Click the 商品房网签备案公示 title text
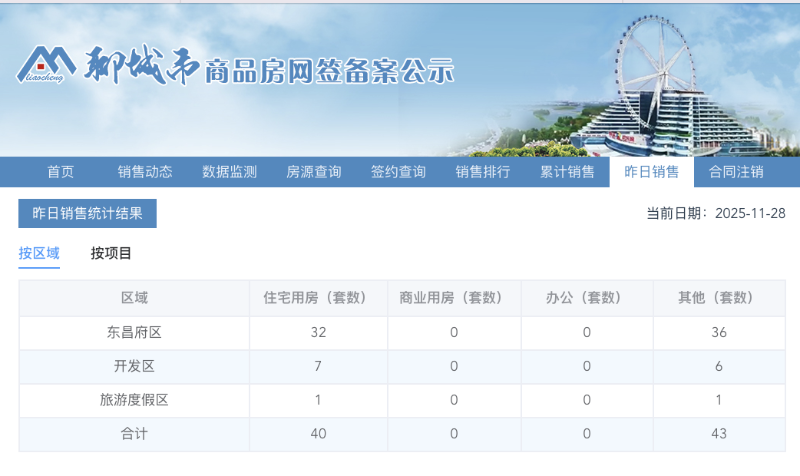 [330, 71]
